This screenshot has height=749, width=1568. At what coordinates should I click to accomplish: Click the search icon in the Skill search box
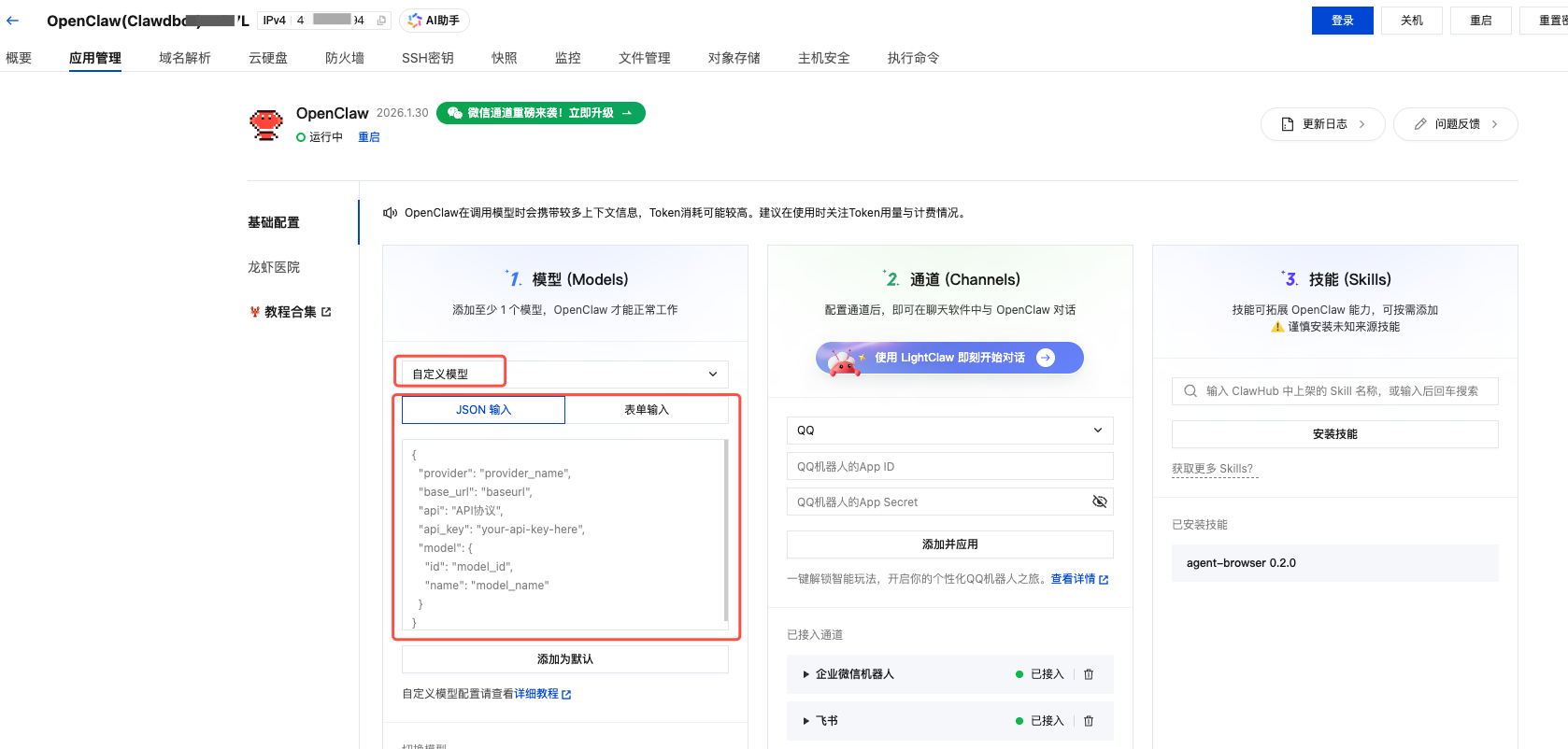pyautogui.click(x=1190, y=391)
